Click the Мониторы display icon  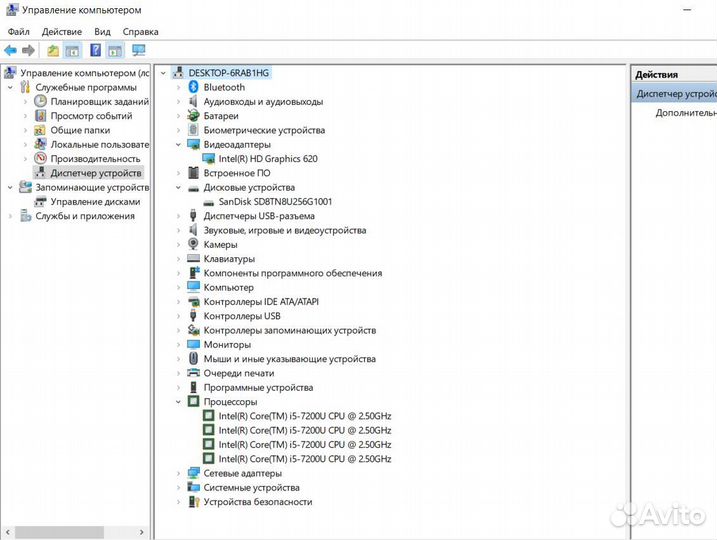193,344
